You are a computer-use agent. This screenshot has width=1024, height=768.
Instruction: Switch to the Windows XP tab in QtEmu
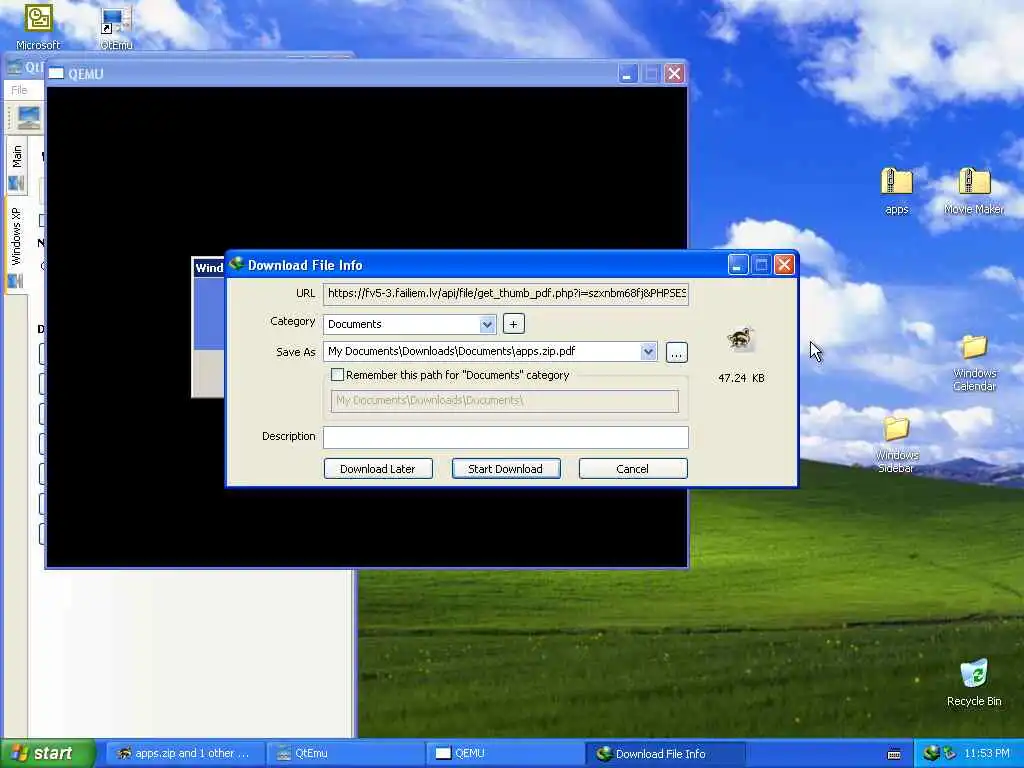click(x=17, y=246)
